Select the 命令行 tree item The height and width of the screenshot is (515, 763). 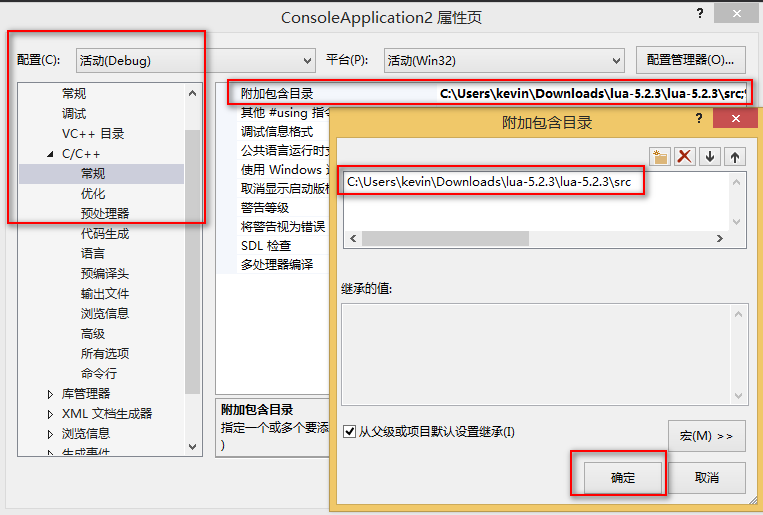point(99,373)
